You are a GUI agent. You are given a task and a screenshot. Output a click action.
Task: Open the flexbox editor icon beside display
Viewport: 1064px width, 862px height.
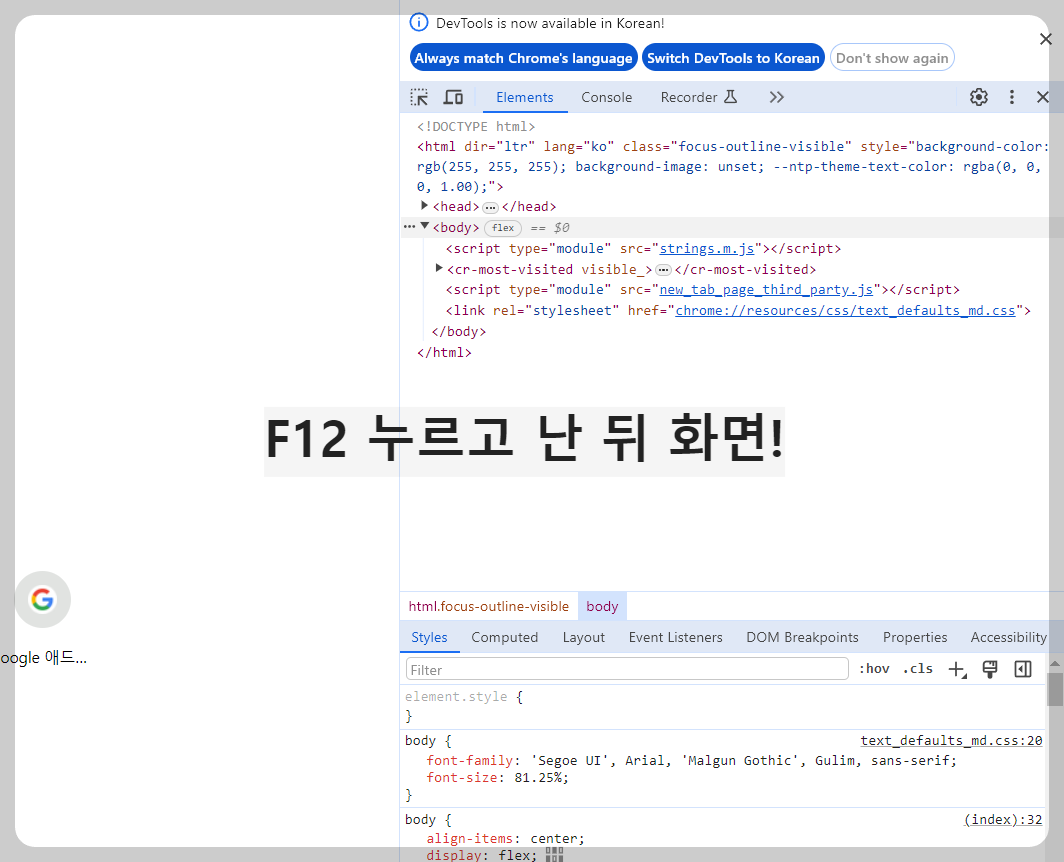[x=554, y=855]
